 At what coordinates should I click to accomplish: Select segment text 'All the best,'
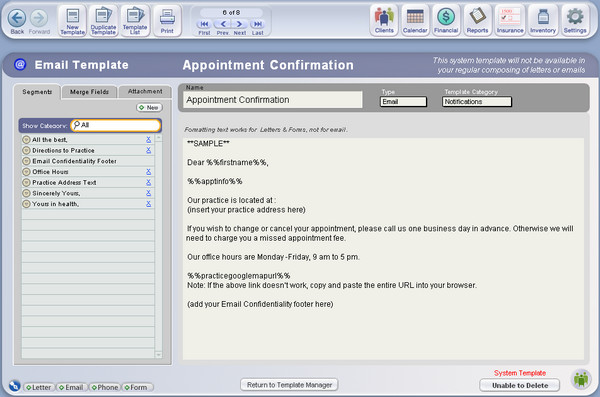tap(50, 140)
